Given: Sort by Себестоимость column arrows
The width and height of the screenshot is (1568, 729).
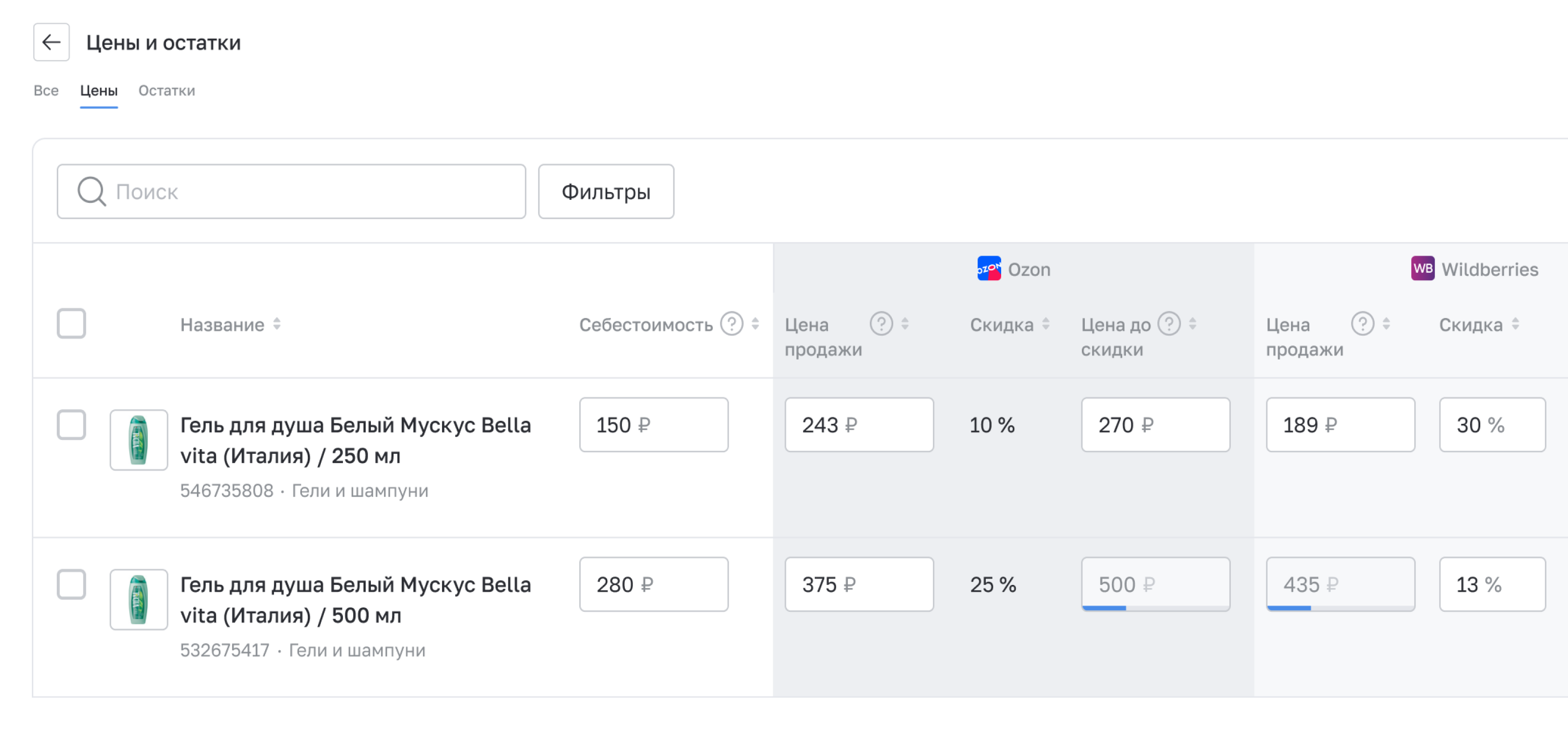Looking at the screenshot, I should pyautogui.click(x=756, y=324).
